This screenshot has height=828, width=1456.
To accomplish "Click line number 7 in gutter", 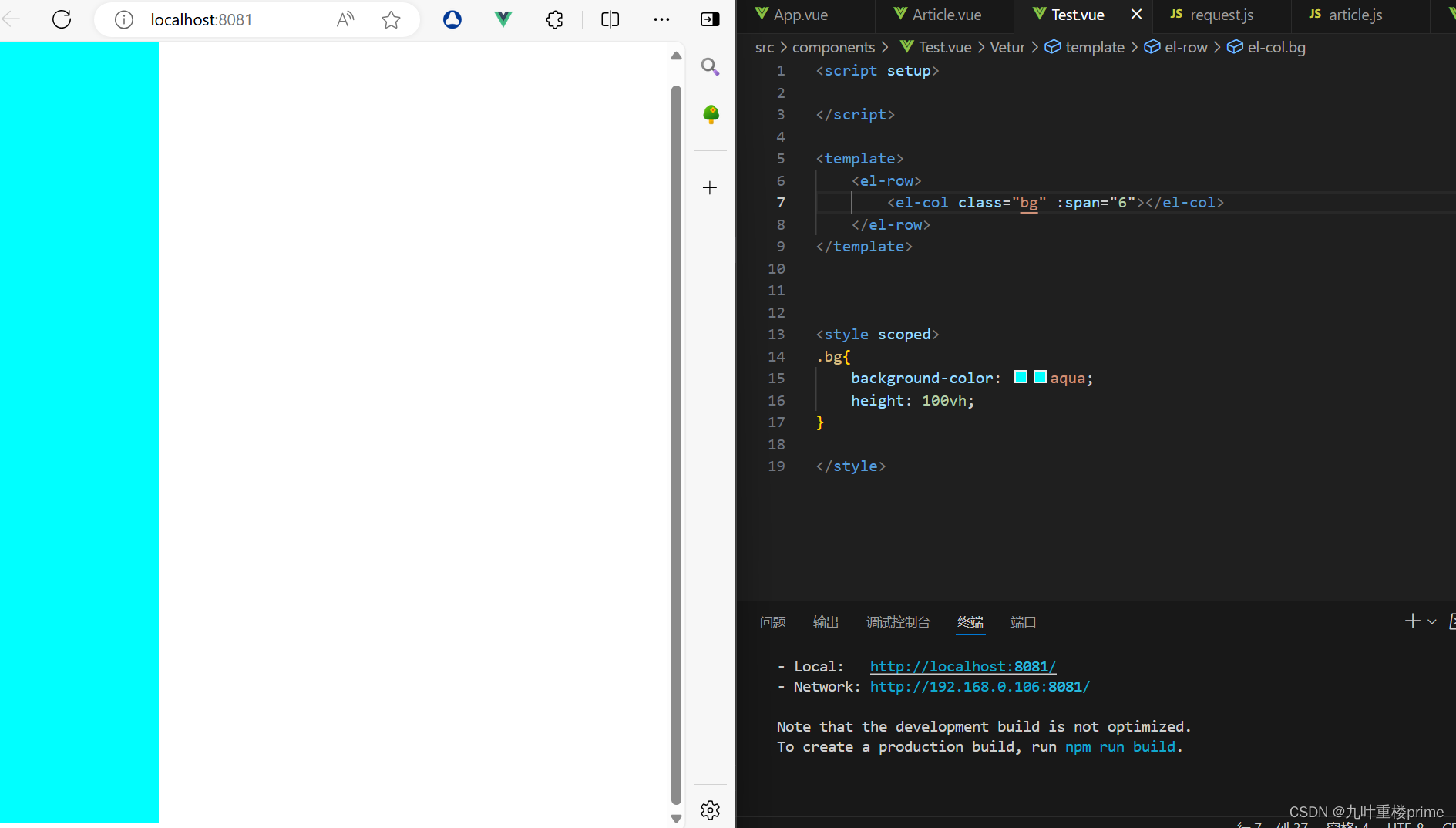I will click(781, 202).
